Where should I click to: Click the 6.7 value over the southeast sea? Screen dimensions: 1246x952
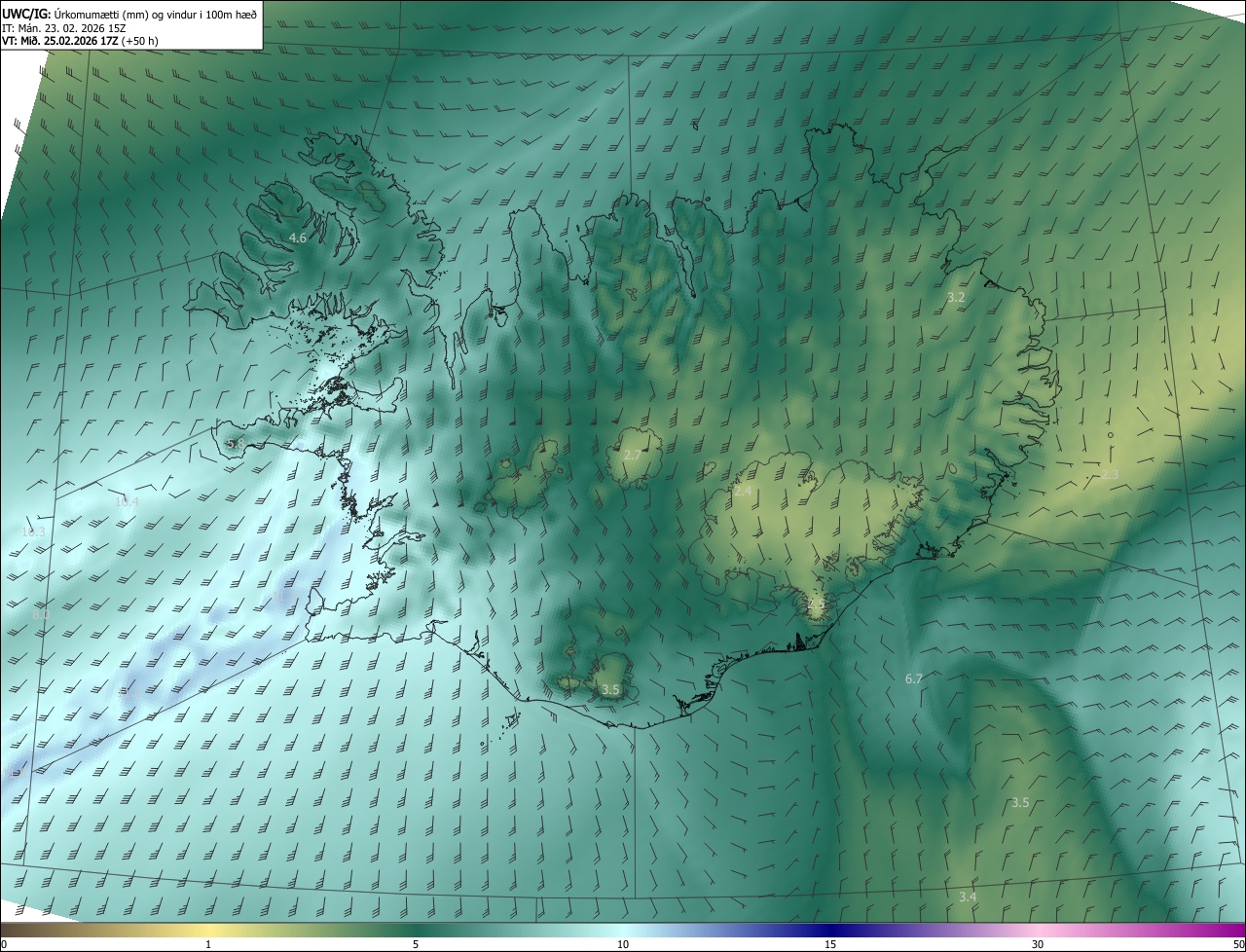point(913,678)
